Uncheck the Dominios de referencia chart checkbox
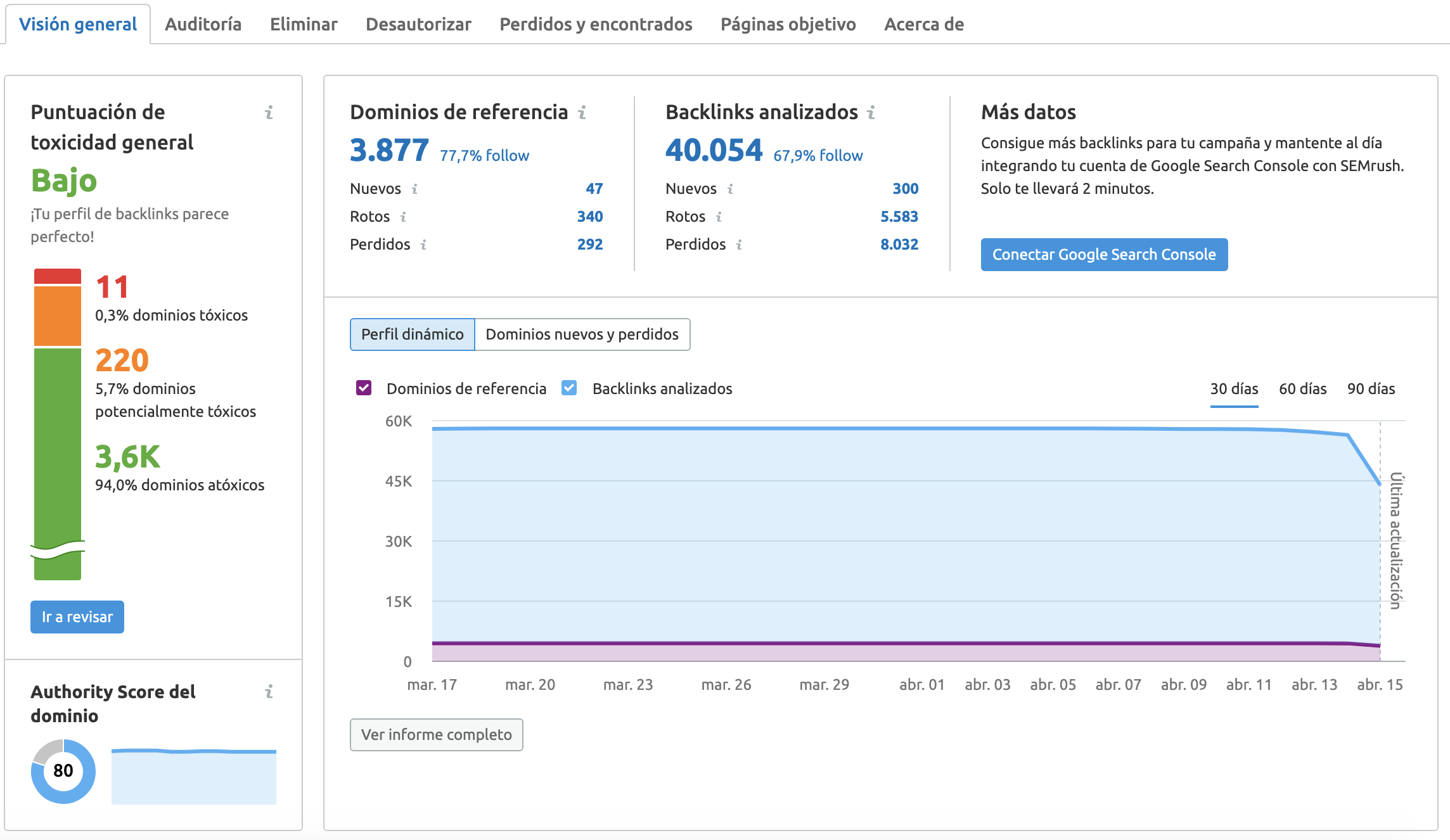This screenshot has width=1450, height=840. coord(364,388)
